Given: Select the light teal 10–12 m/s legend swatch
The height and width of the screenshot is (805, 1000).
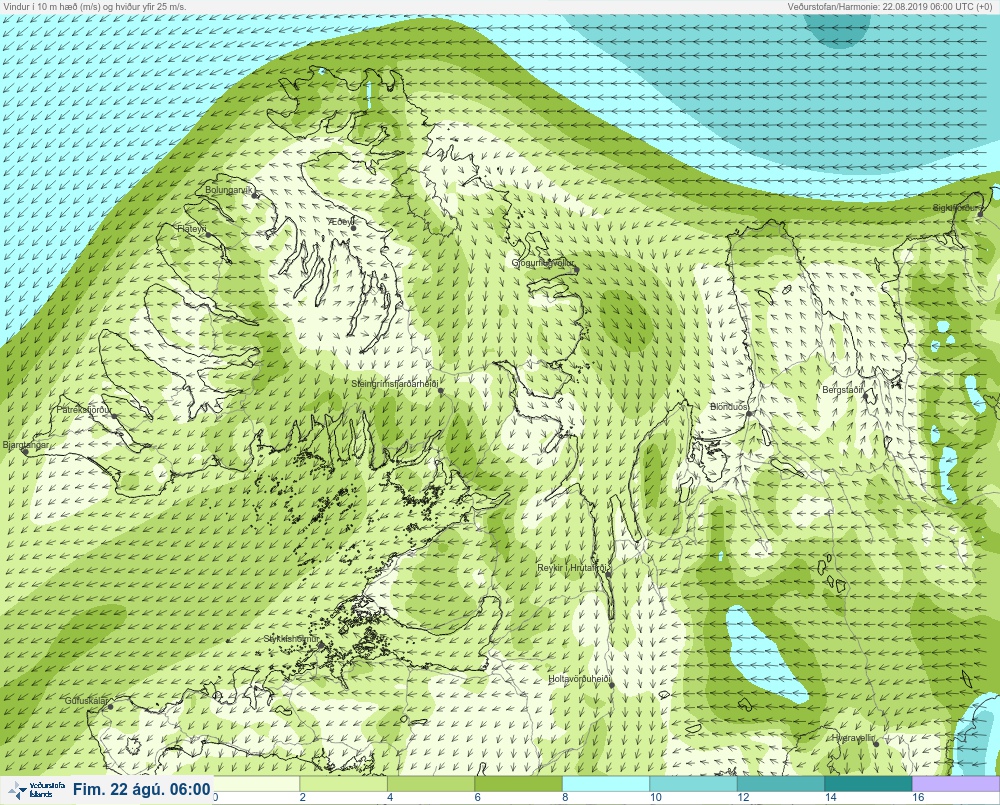Looking at the screenshot, I should [x=693, y=783].
